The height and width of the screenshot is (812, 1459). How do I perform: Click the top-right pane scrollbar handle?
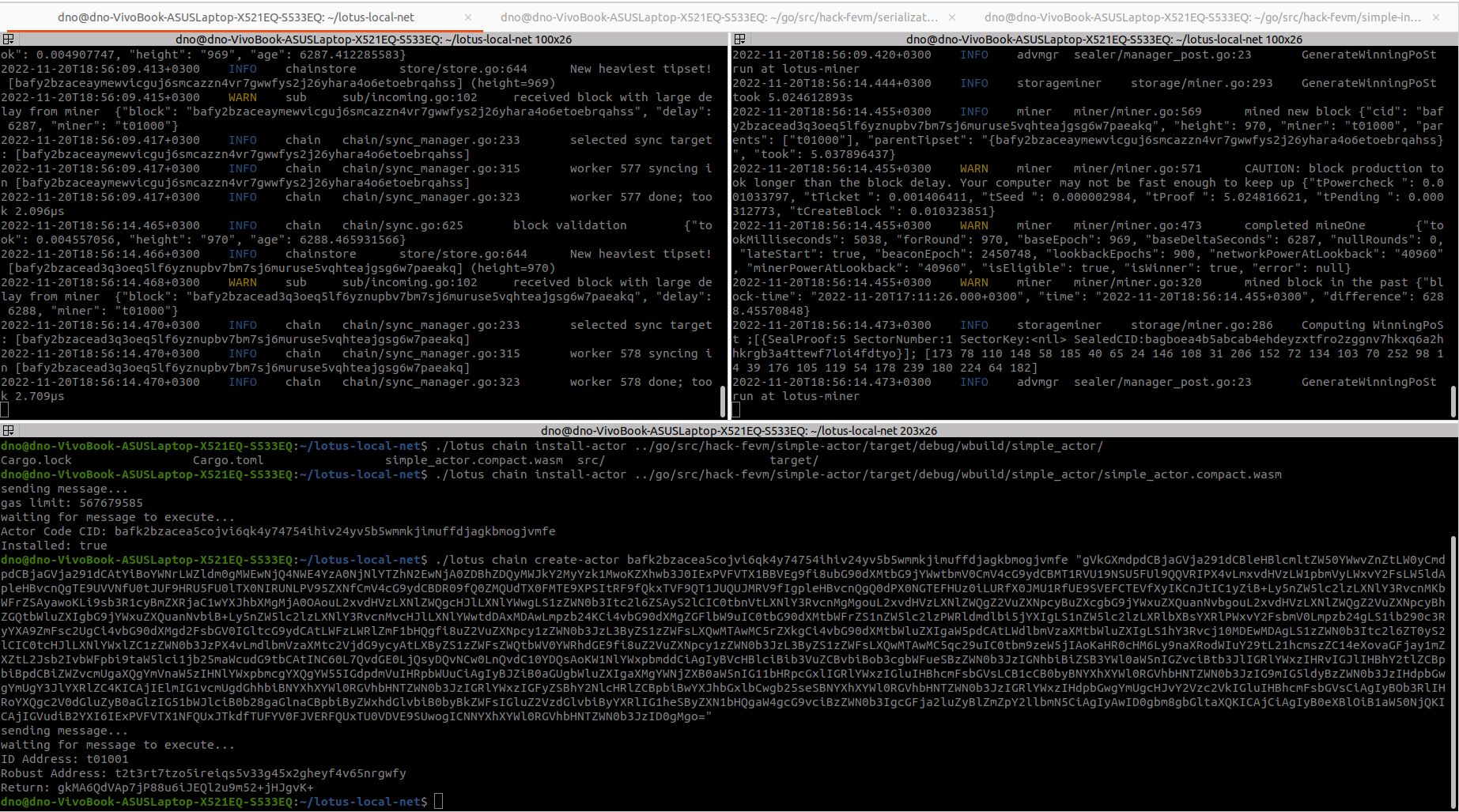1453,401
